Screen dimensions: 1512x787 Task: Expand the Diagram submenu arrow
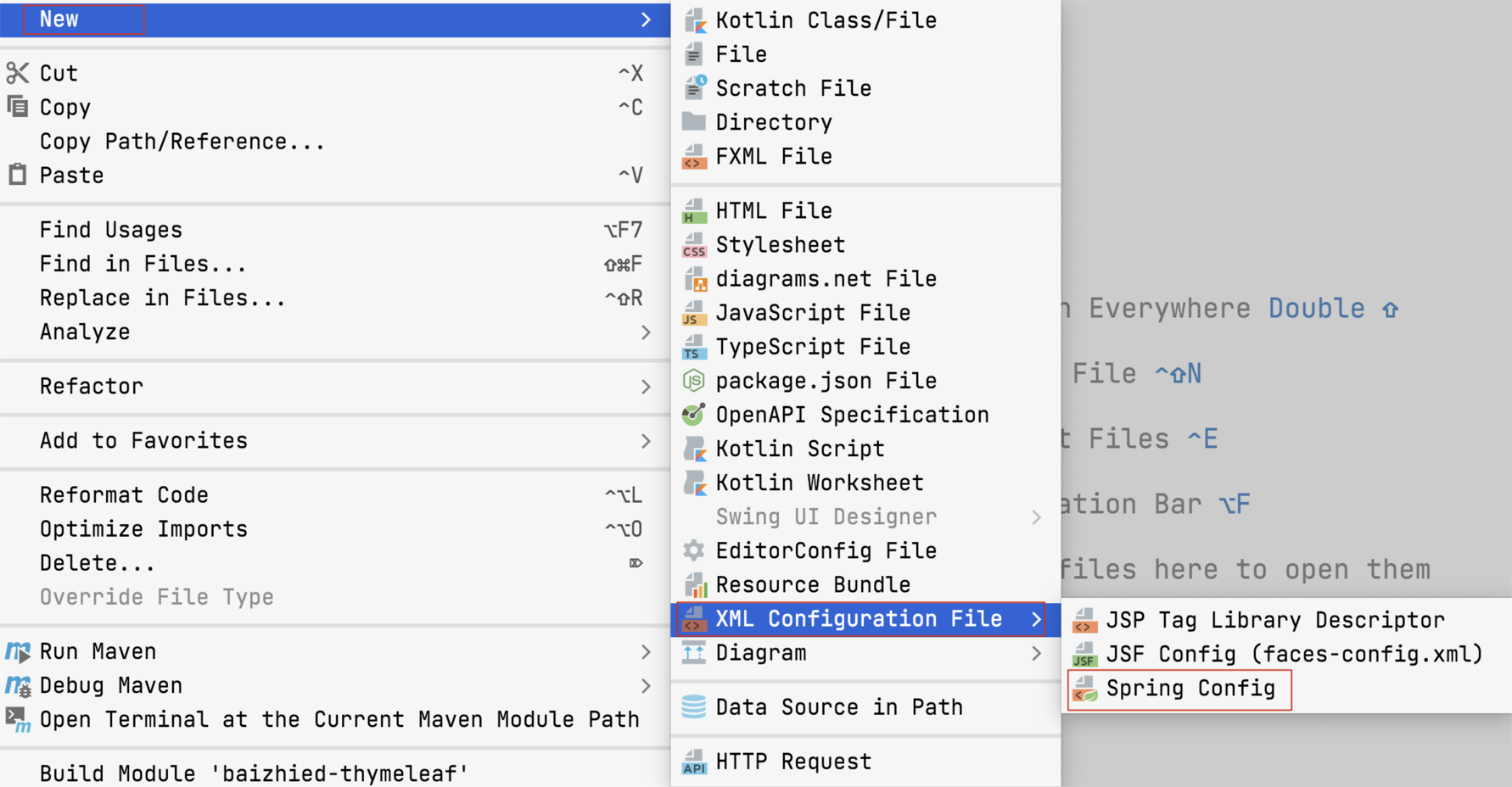(1036, 653)
